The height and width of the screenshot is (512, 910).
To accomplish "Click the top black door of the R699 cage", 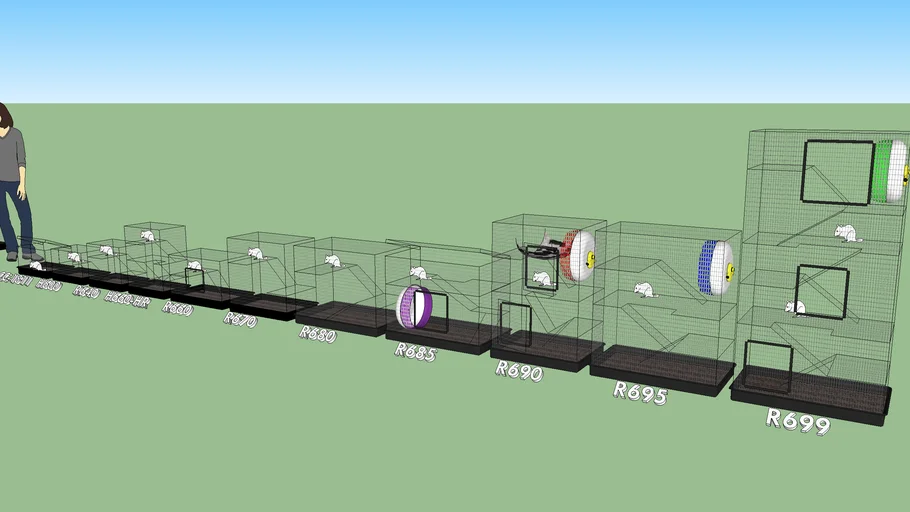I will 837,171.
